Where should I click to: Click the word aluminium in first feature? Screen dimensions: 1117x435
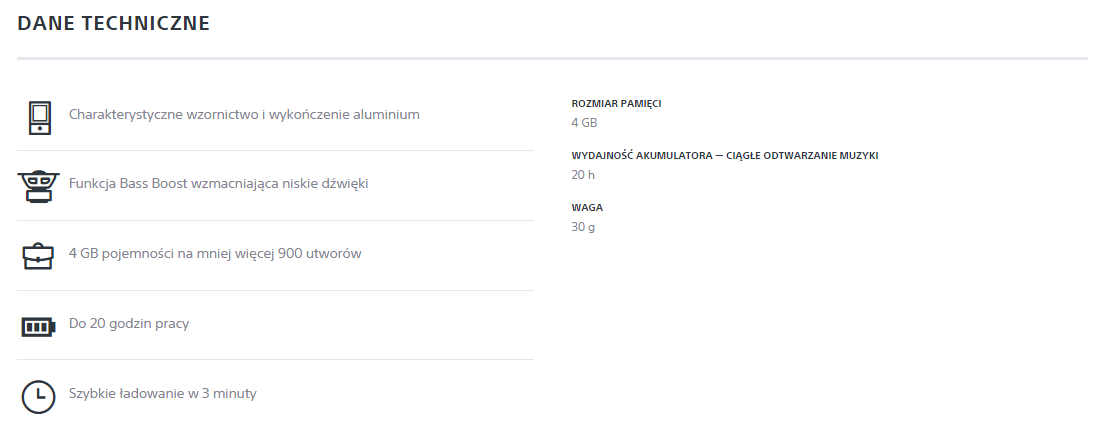tap(386, 114)
